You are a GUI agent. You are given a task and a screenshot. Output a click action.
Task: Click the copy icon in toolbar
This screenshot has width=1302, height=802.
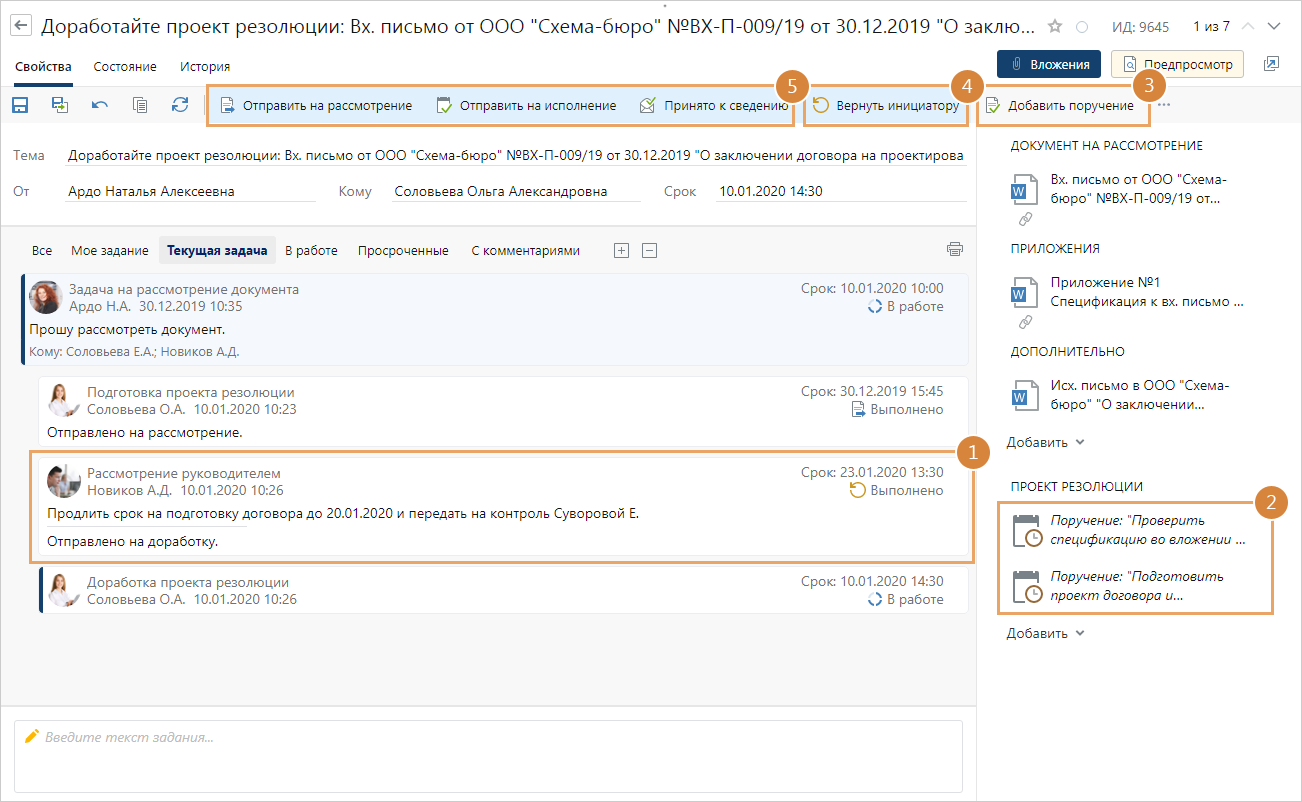point(140,105)
